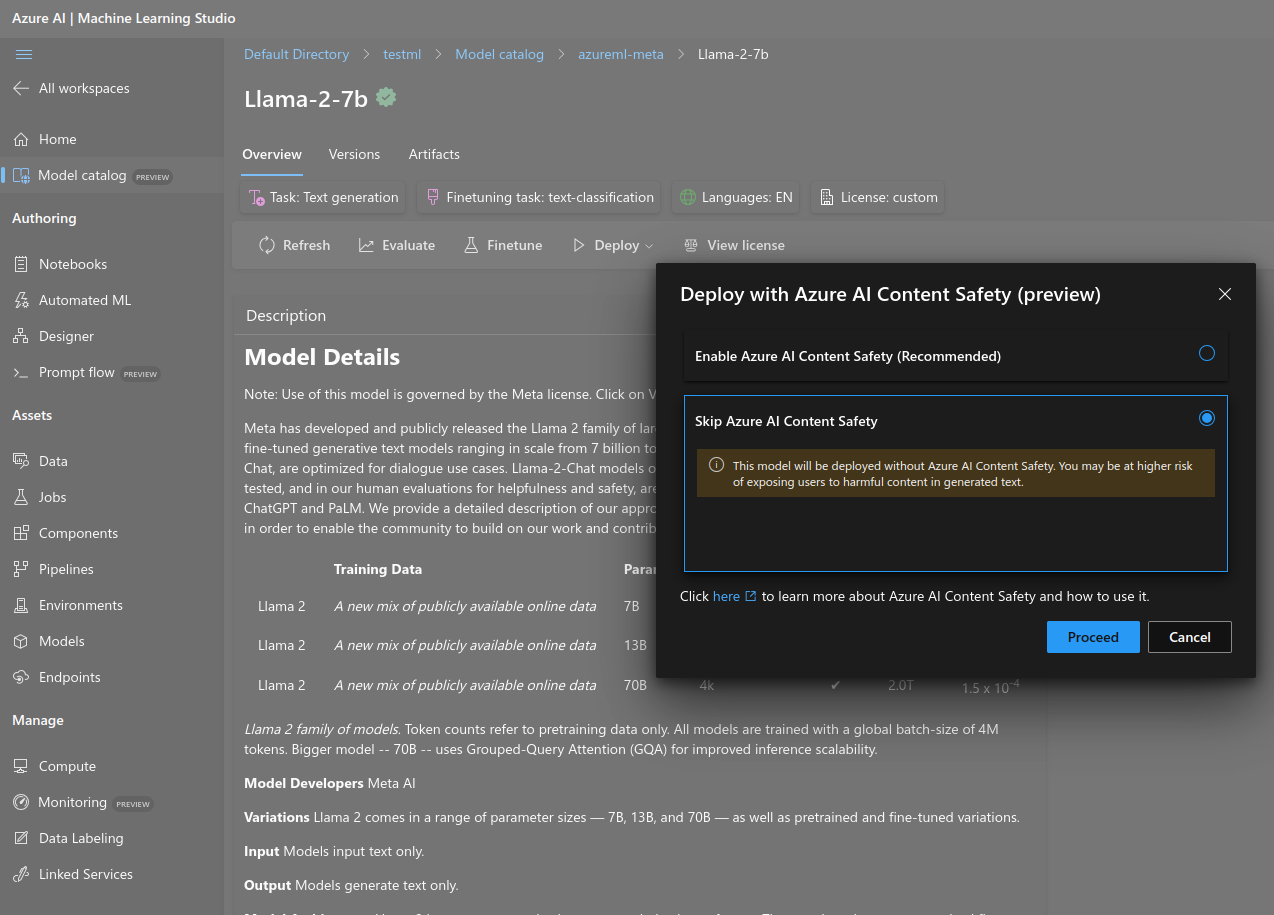This screenshot has width=1274, height=915.
Task: Click the 'Authoring' sidebar section header
Action: (x=44, y=218)
